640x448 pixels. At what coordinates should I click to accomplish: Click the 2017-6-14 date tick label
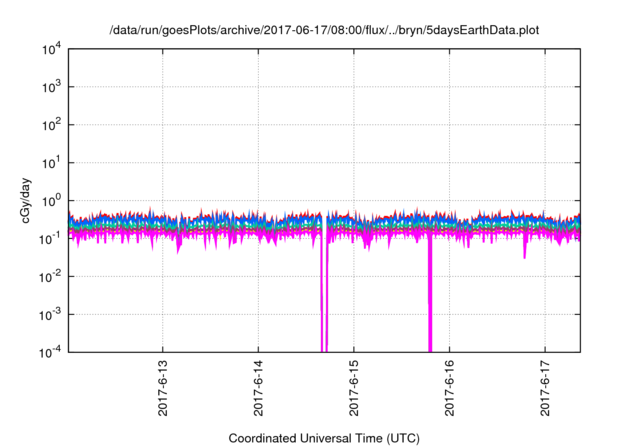point(258,388)
